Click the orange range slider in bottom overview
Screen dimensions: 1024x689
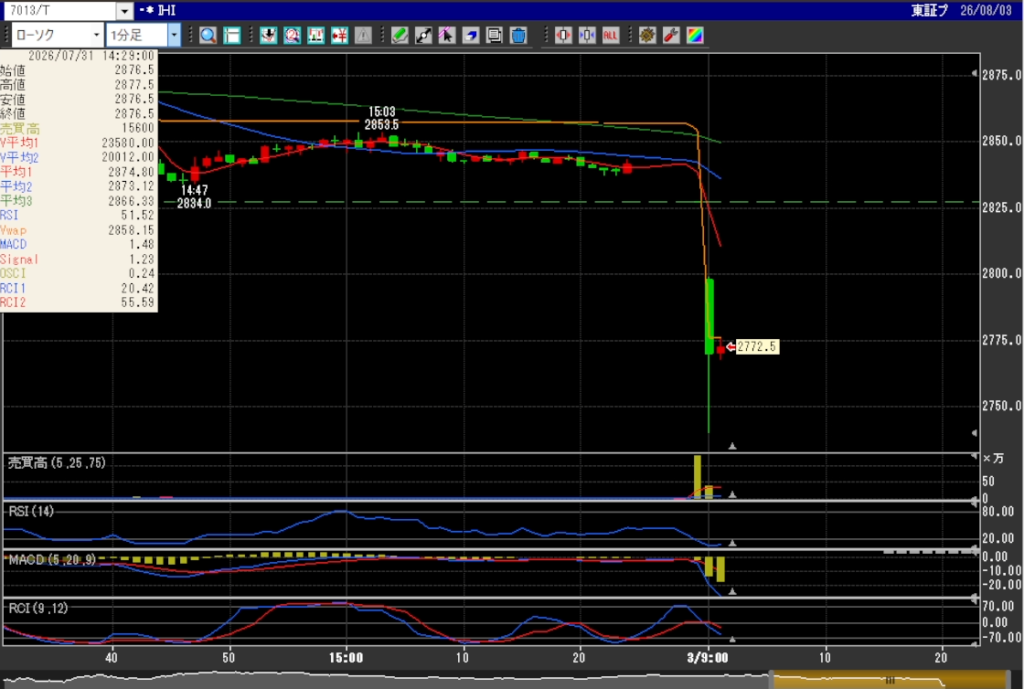889,680
